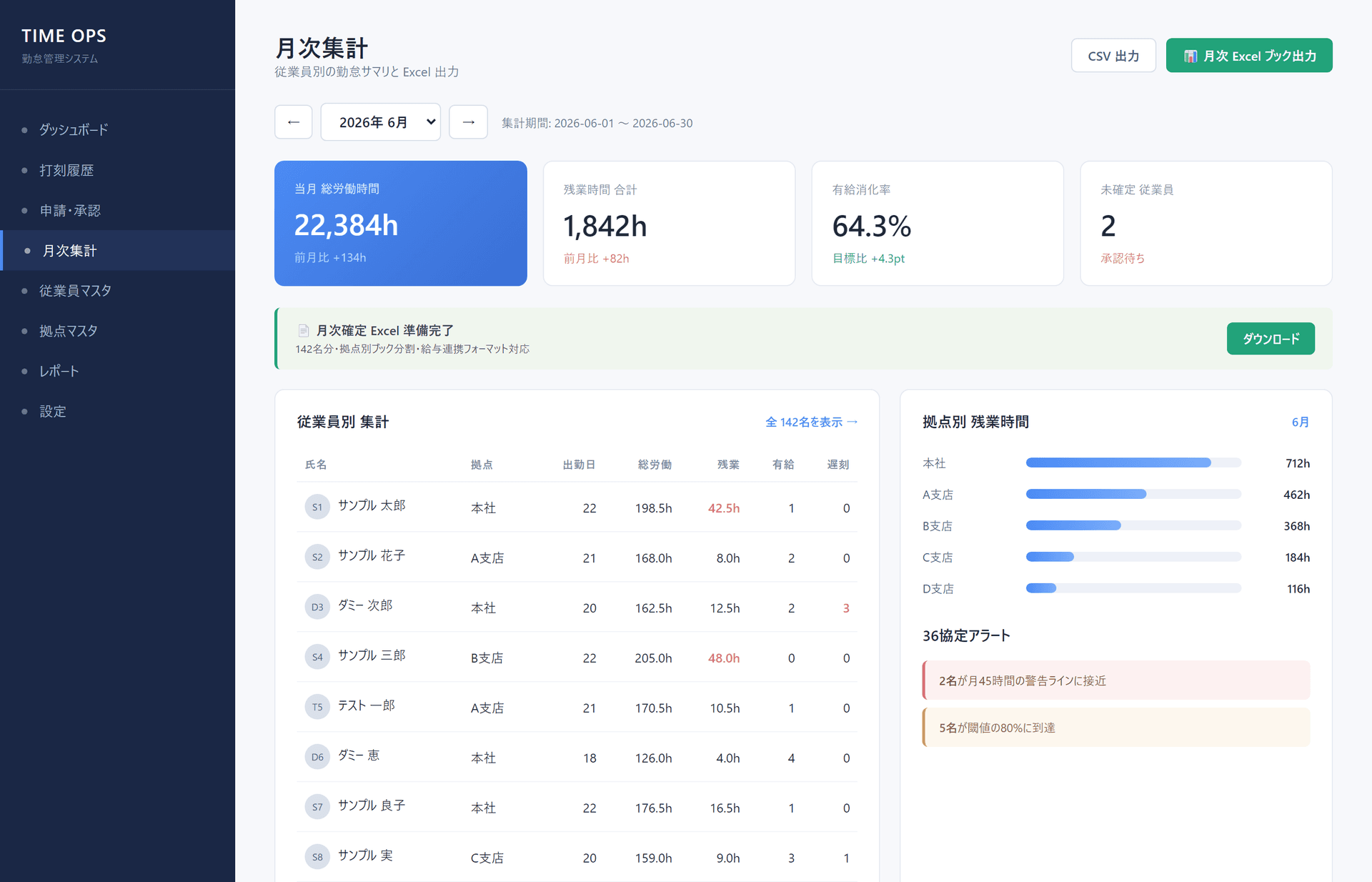Click total hours 205.0h
This screenshot has width=1372, height=882.
[653, 658]
